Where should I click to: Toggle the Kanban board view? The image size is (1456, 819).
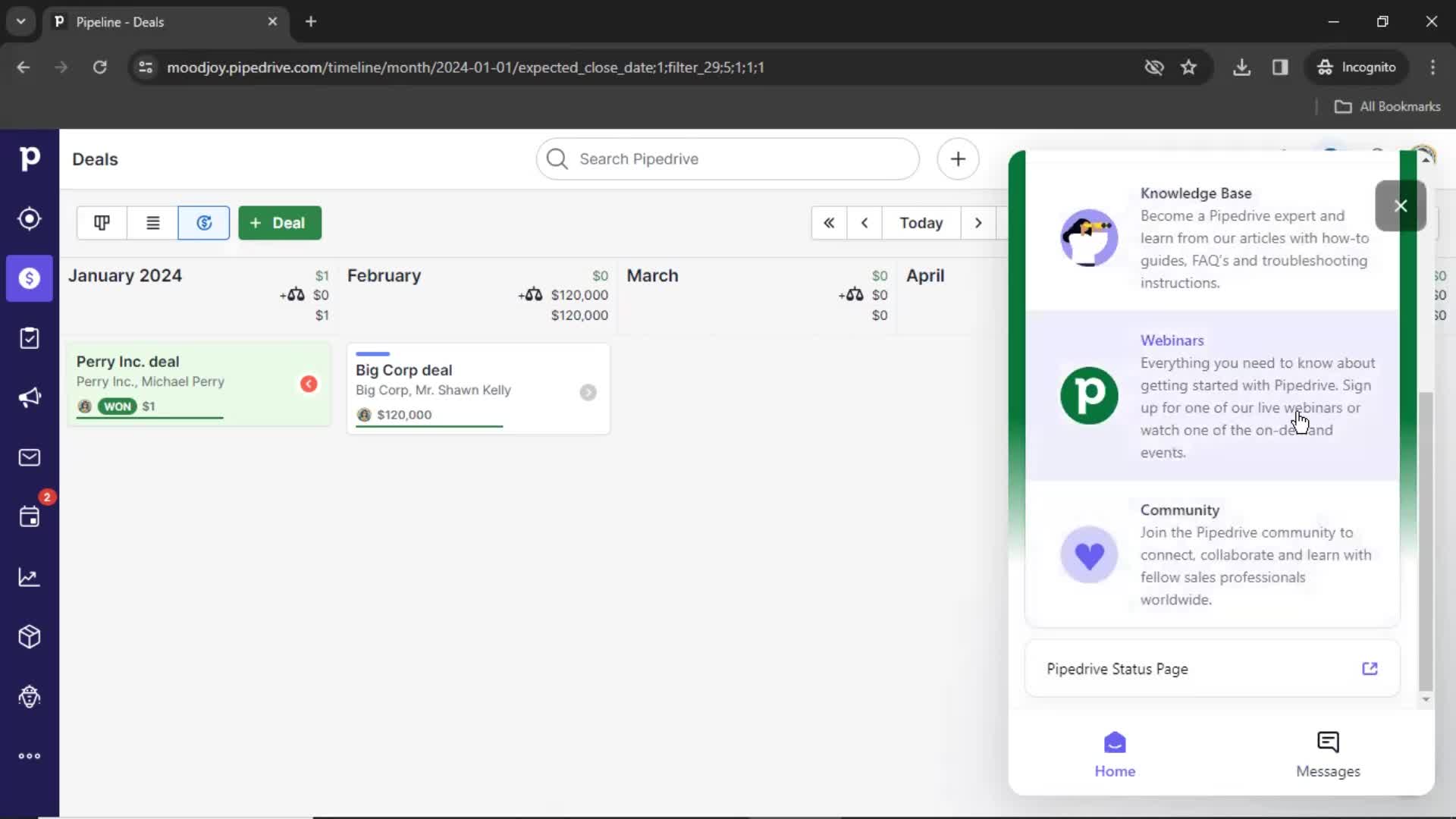click(102, 222)
